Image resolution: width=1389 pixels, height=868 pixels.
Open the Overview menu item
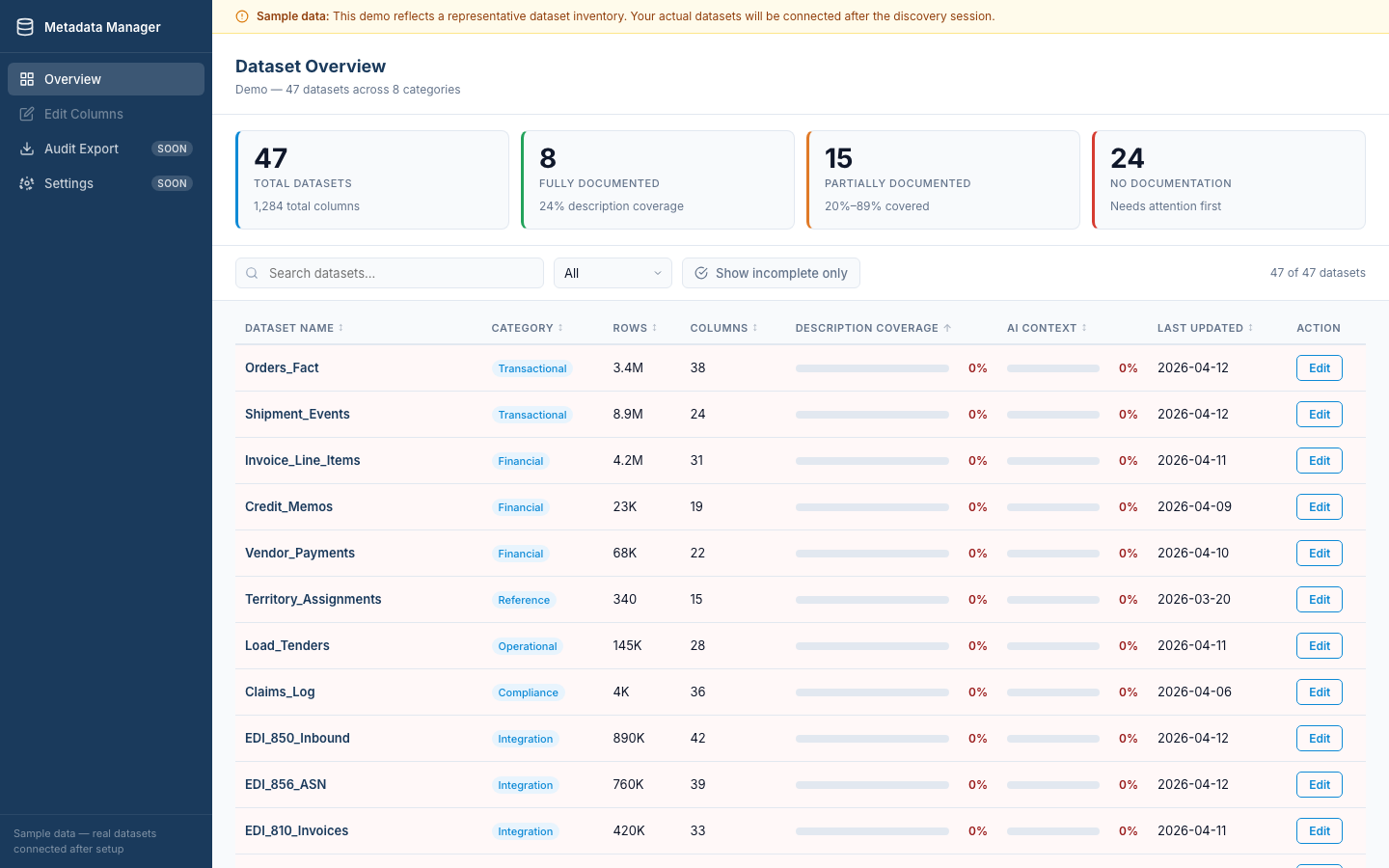click(106, 79)
